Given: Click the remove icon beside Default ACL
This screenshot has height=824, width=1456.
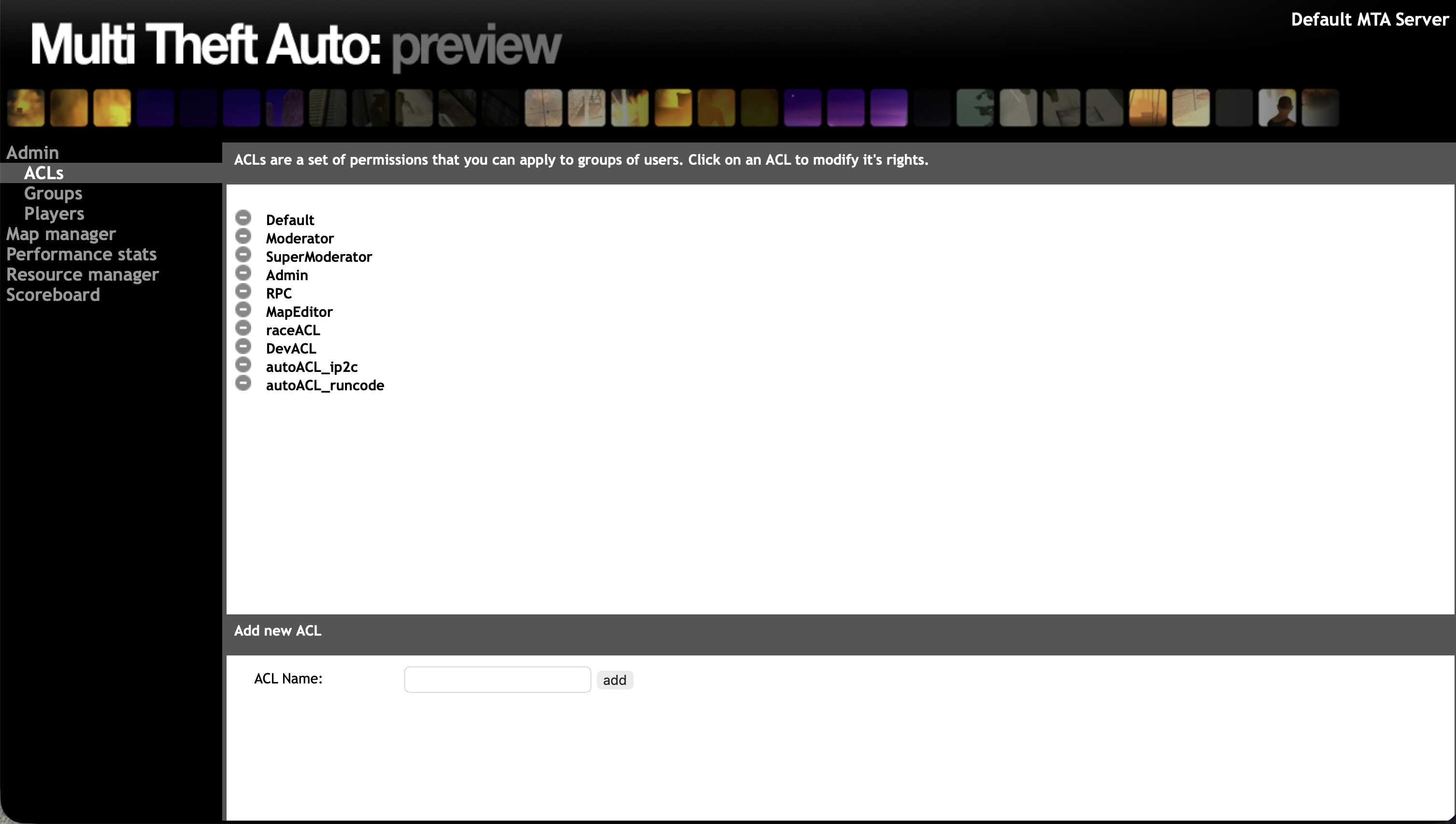Looking at the screenshot, I should (x=243, y=218).
